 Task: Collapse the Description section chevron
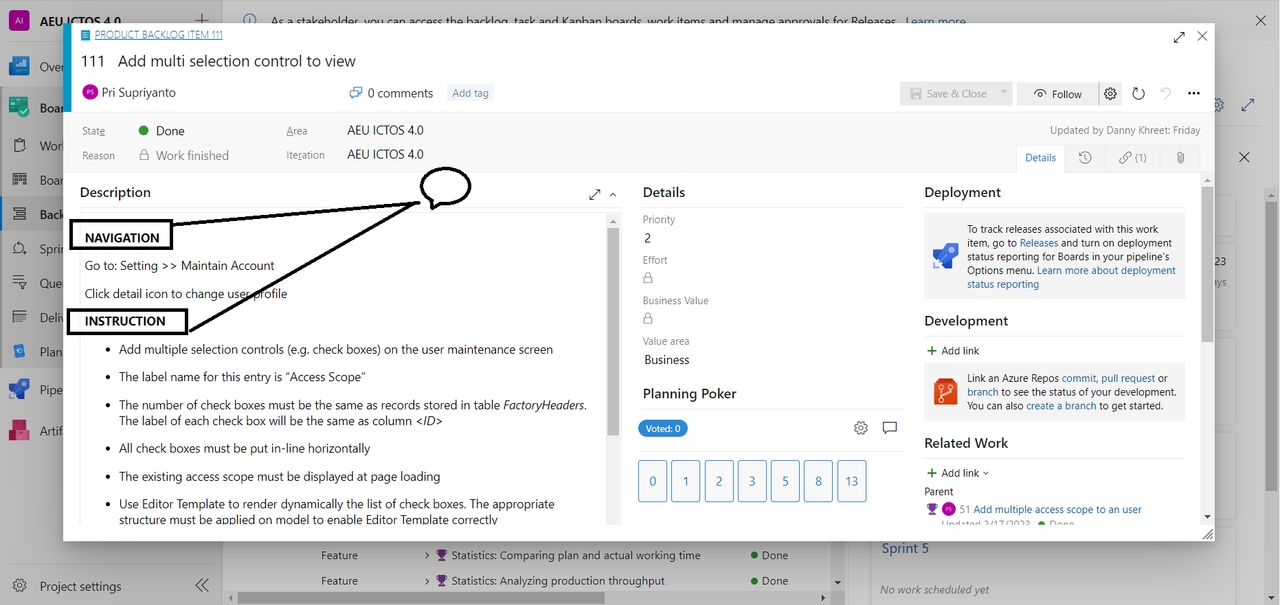click(613, 194)
